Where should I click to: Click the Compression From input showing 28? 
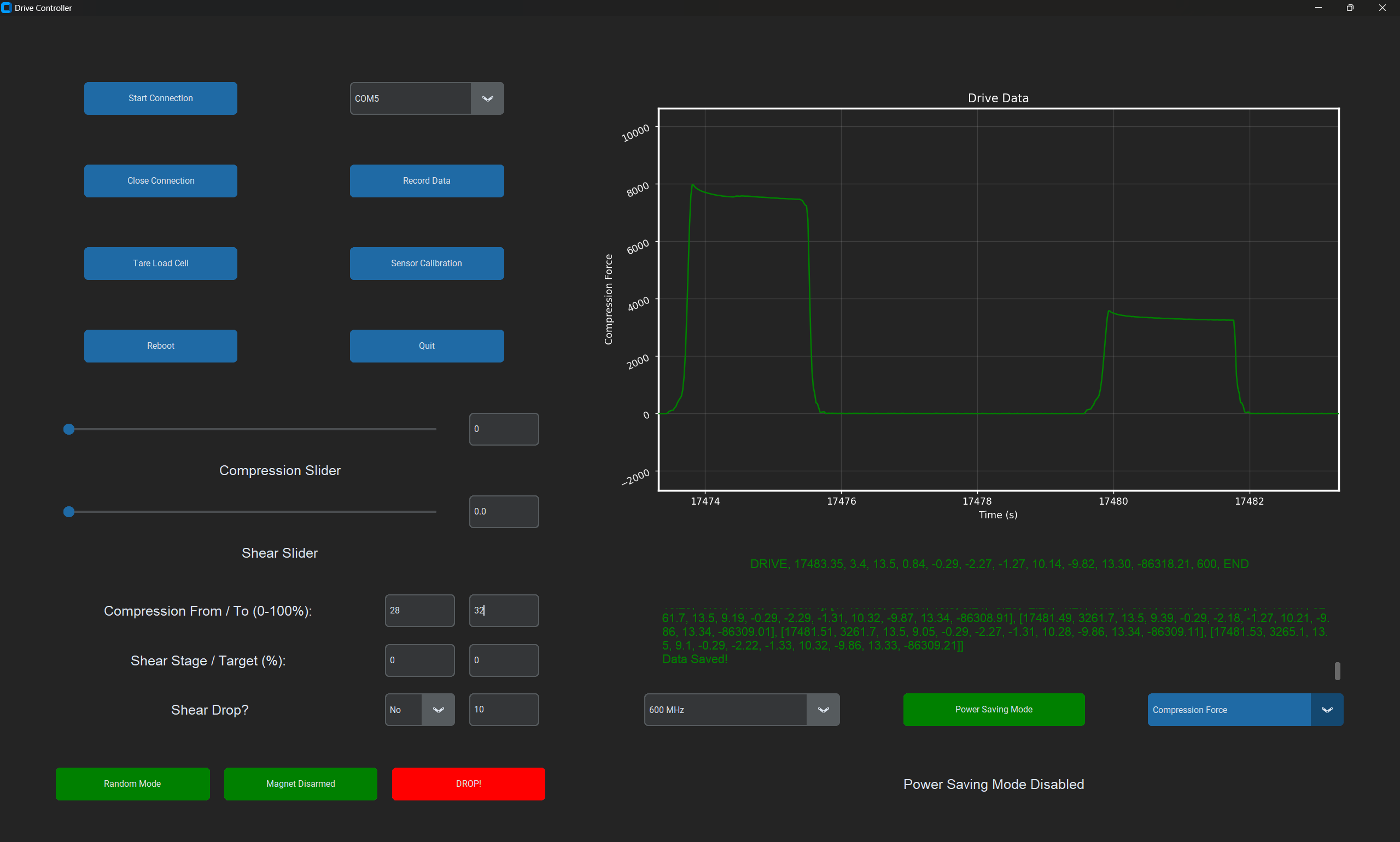click(419, 611)
